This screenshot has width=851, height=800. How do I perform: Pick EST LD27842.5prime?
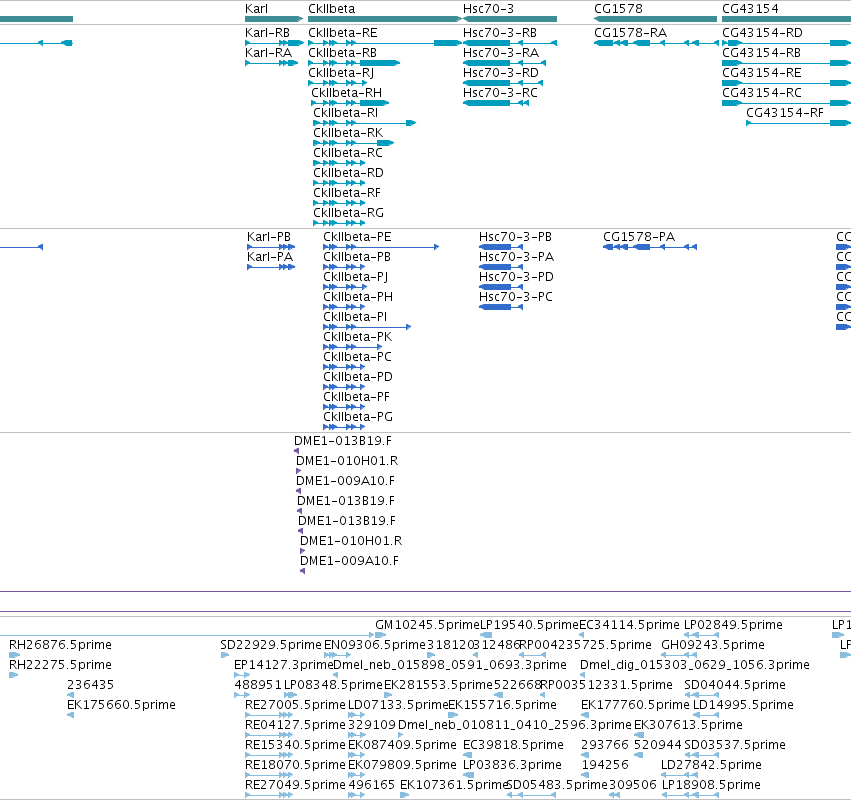711,766
